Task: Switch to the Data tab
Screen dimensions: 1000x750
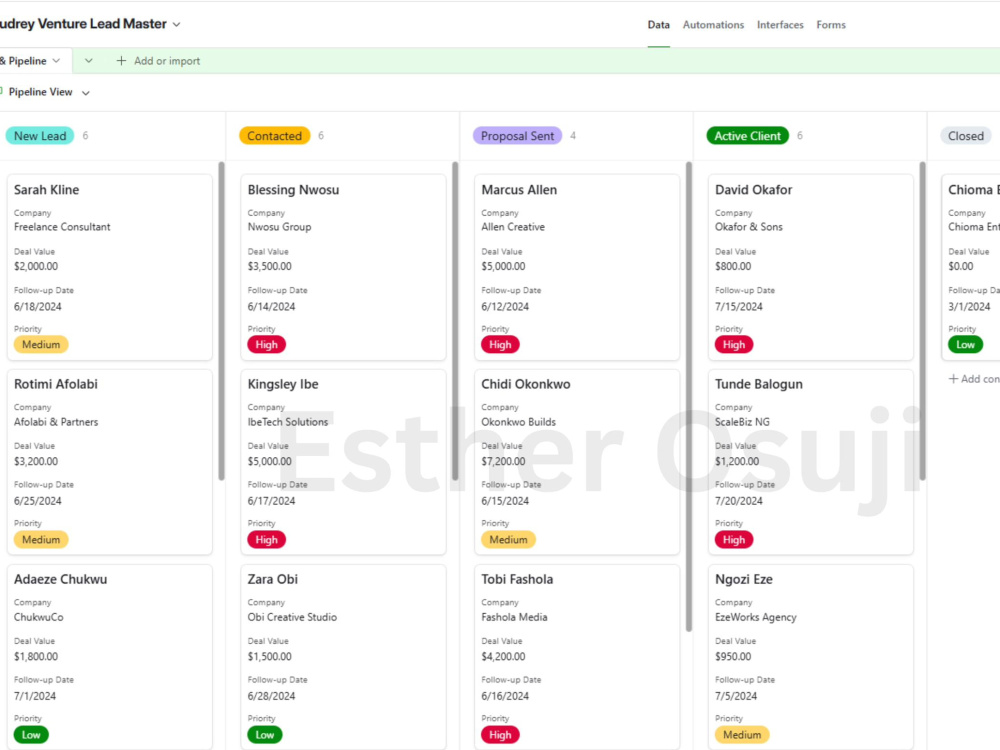Action: coord(658,25)
